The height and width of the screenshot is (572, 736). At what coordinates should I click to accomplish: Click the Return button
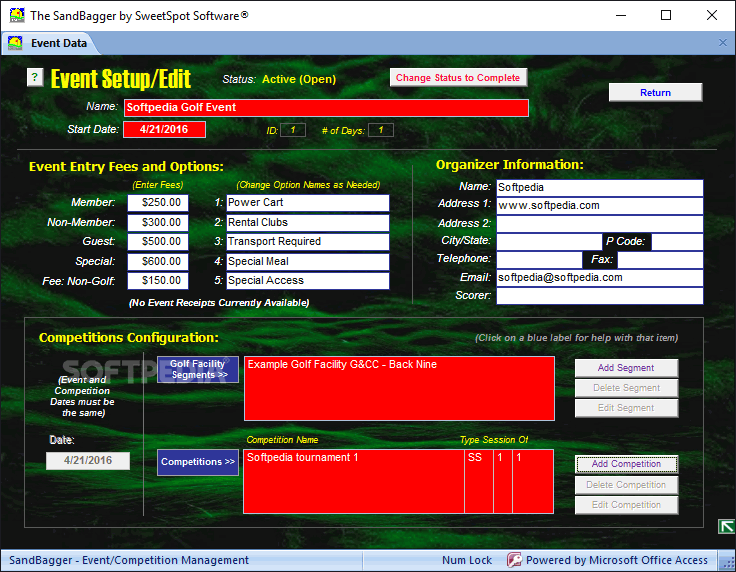[655, 92]
